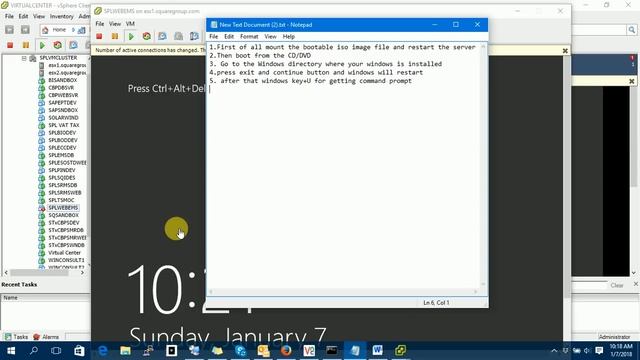Click the back navigation arrow in vSphere Client
The image size is (640, 360).
pyautogui.click(x=9, y=30)
